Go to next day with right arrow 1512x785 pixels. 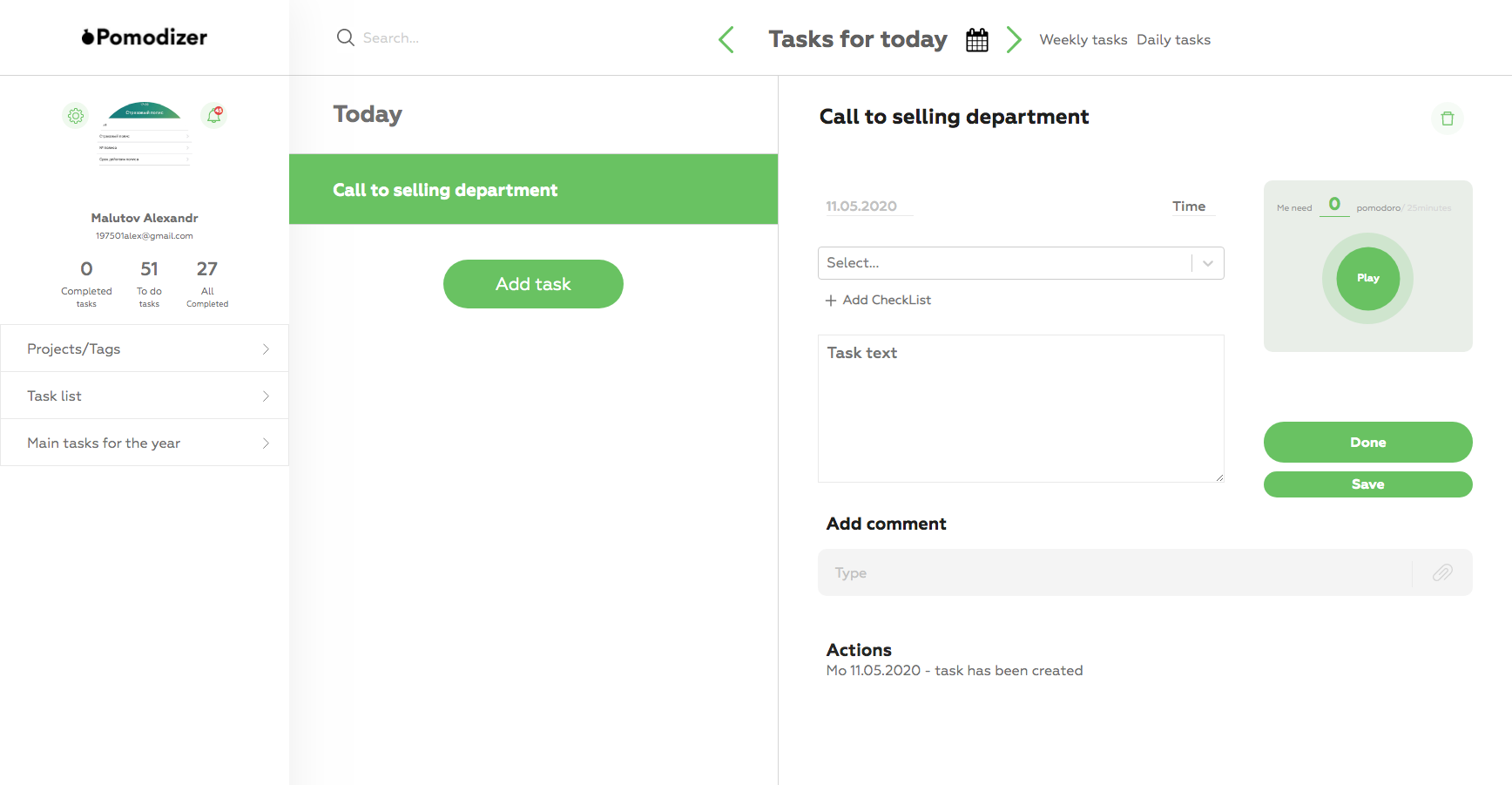(1014, 39)
